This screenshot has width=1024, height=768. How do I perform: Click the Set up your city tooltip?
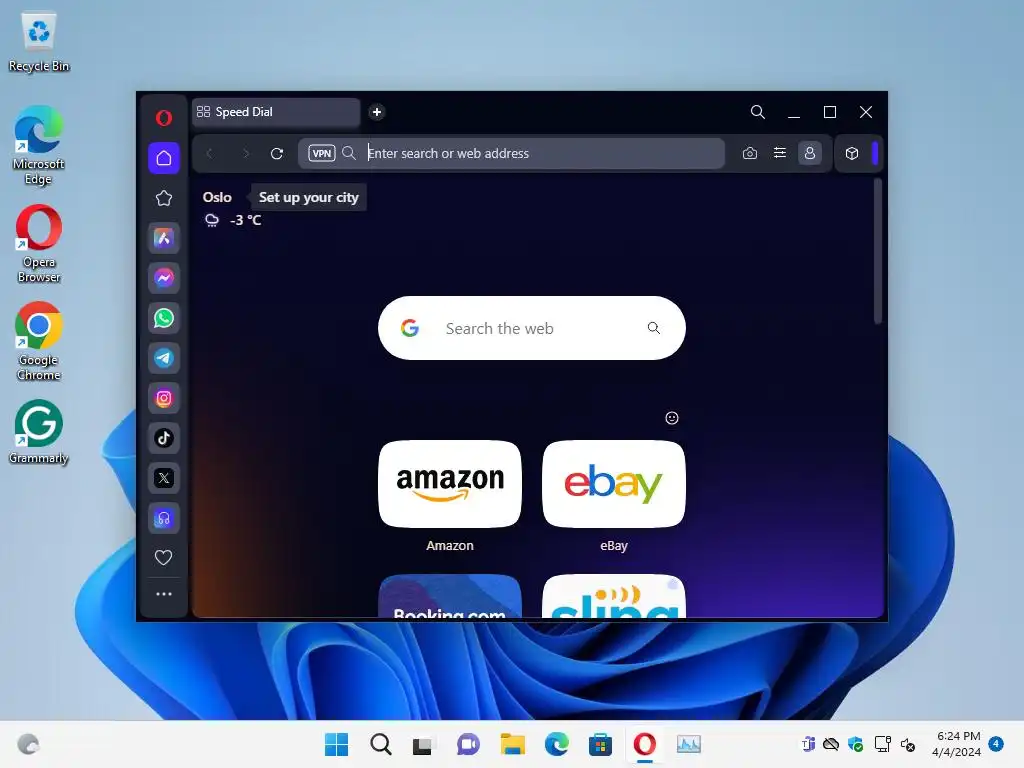point(308,197)
